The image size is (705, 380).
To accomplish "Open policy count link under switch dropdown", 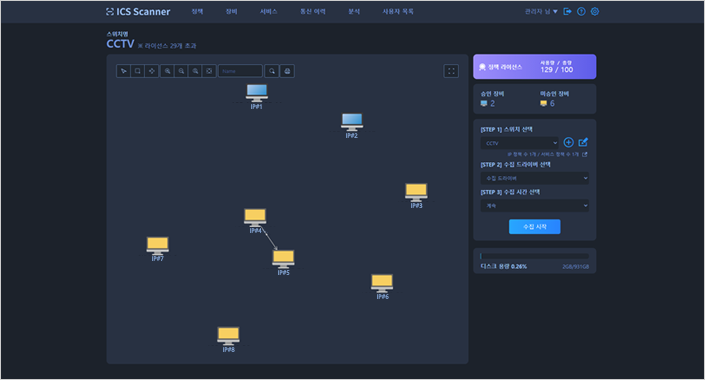I will pos(547,154).
